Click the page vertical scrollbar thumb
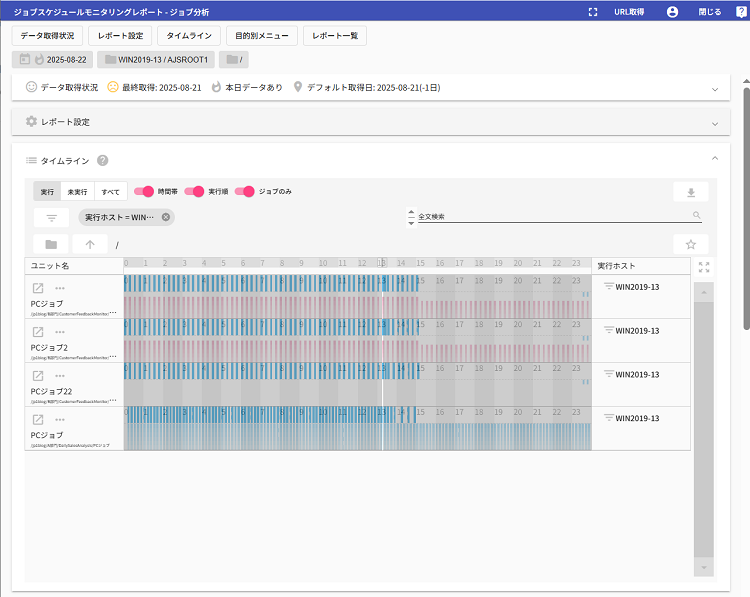Image resolution: width=750 pixels, height=597 pixels. coord(746,208)
